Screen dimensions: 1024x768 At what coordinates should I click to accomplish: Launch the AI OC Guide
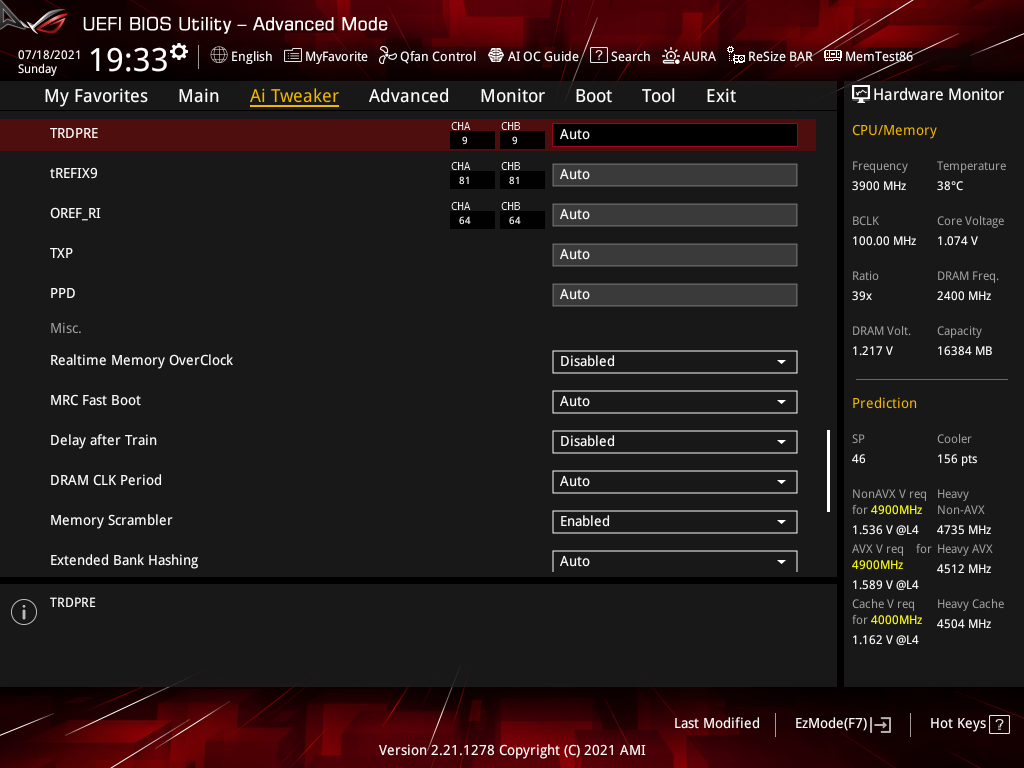coord(533,56)
